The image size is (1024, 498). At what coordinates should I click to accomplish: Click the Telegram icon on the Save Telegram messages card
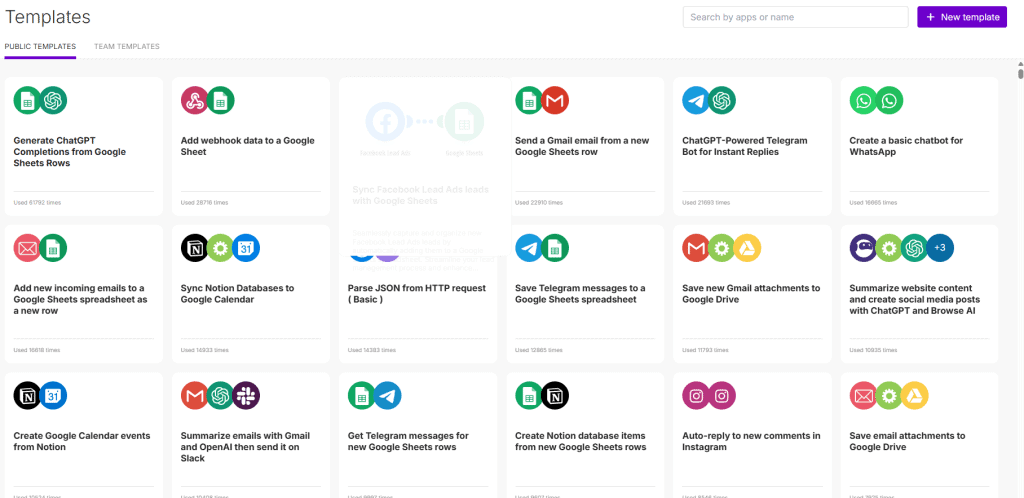click(x=529, y=248)
